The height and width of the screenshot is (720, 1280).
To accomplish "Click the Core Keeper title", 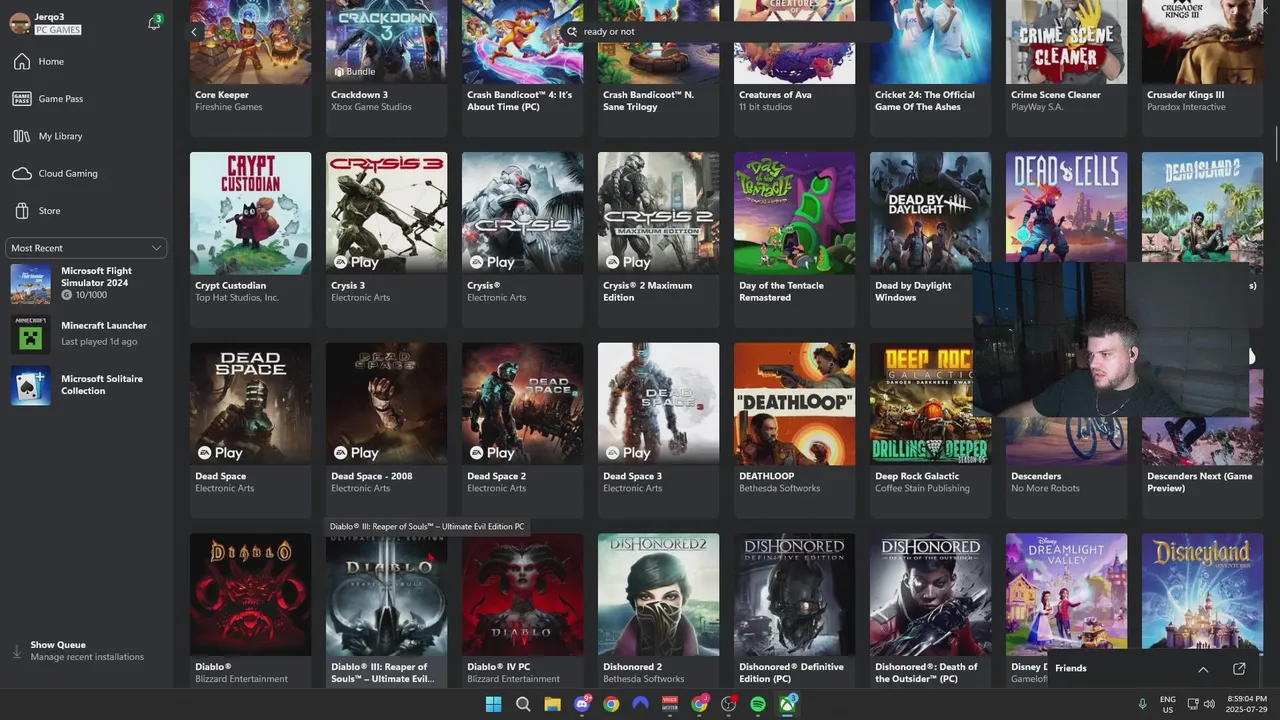I will [x=222, y=96].
